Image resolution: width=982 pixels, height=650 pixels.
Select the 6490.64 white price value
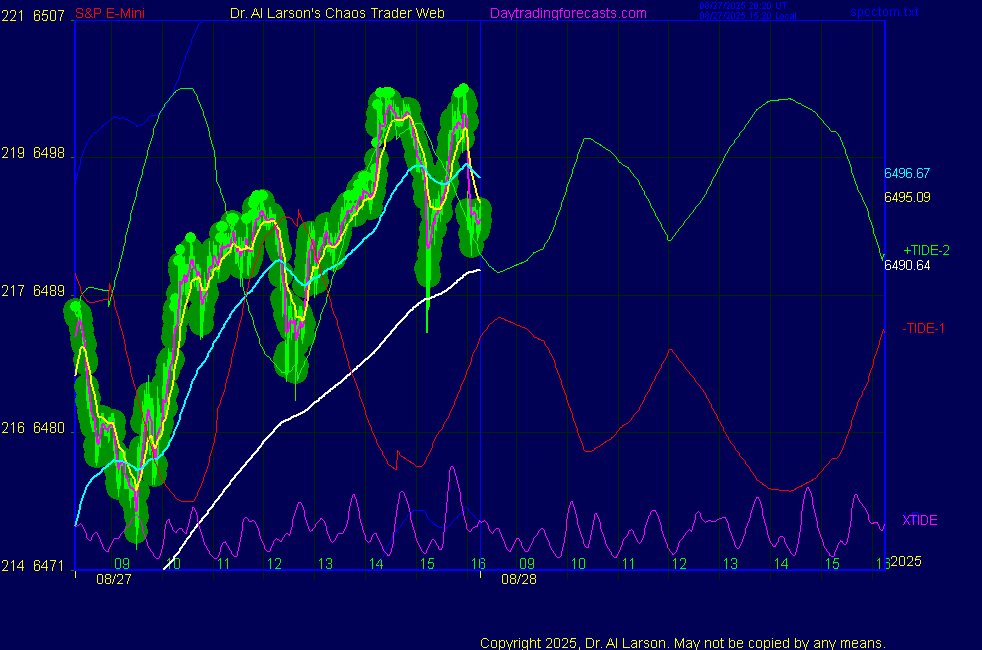pos(907,265)
